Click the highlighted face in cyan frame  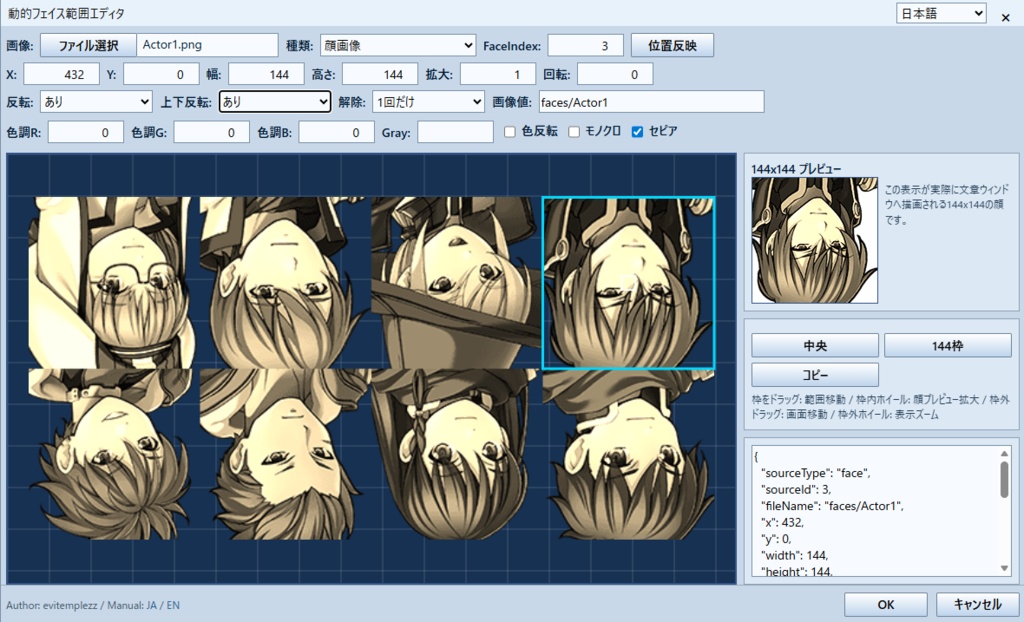[x=628, y=283]
